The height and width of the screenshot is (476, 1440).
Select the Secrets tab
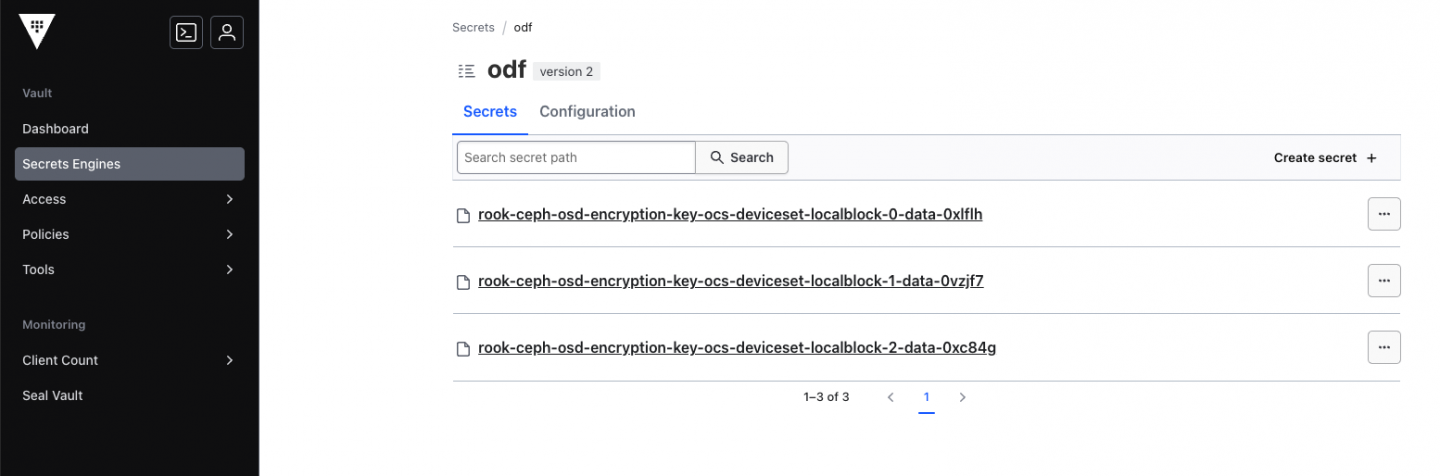coord(489,112)
